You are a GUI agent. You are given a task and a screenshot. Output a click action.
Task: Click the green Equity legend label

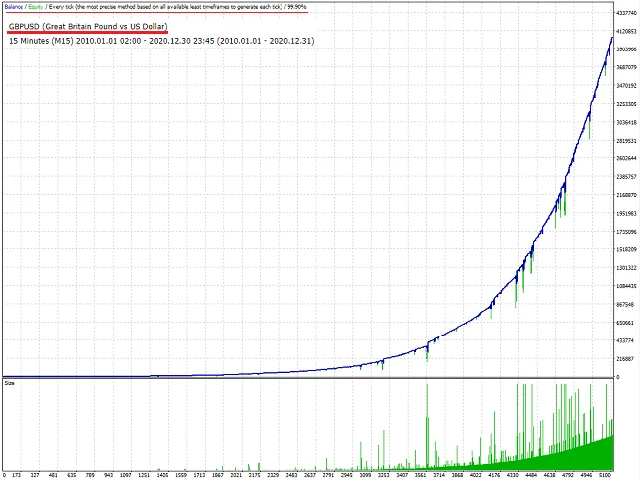click(37, 6)
